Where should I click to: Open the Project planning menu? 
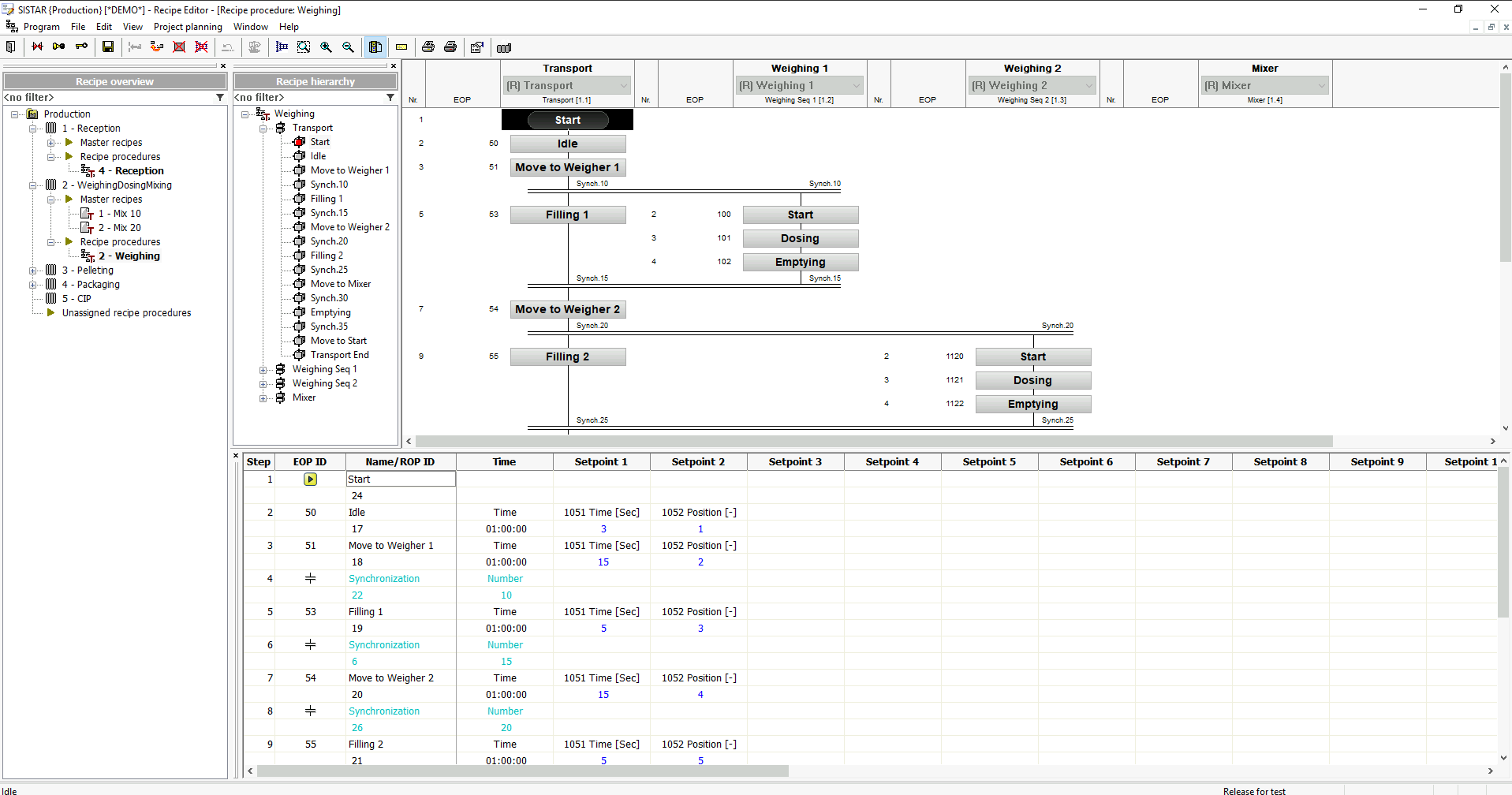(188, 27)
